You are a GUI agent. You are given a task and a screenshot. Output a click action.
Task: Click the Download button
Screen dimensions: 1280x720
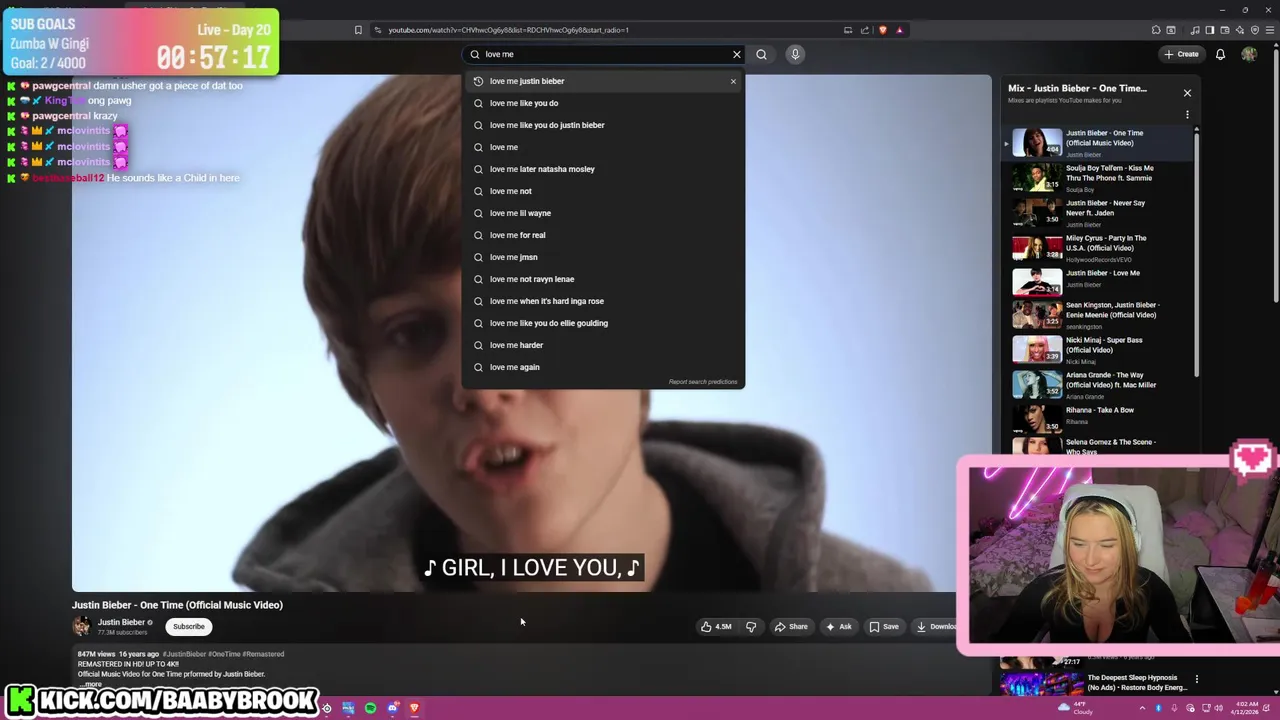point(934,626)
